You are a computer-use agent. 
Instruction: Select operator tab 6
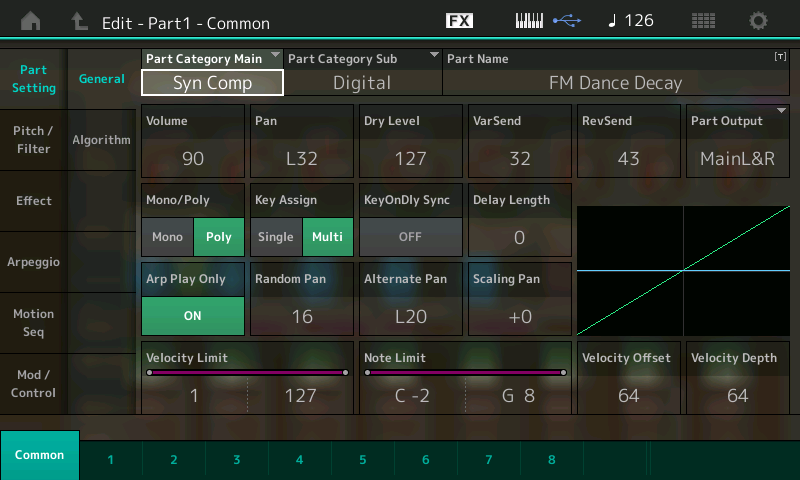(426, 460)
